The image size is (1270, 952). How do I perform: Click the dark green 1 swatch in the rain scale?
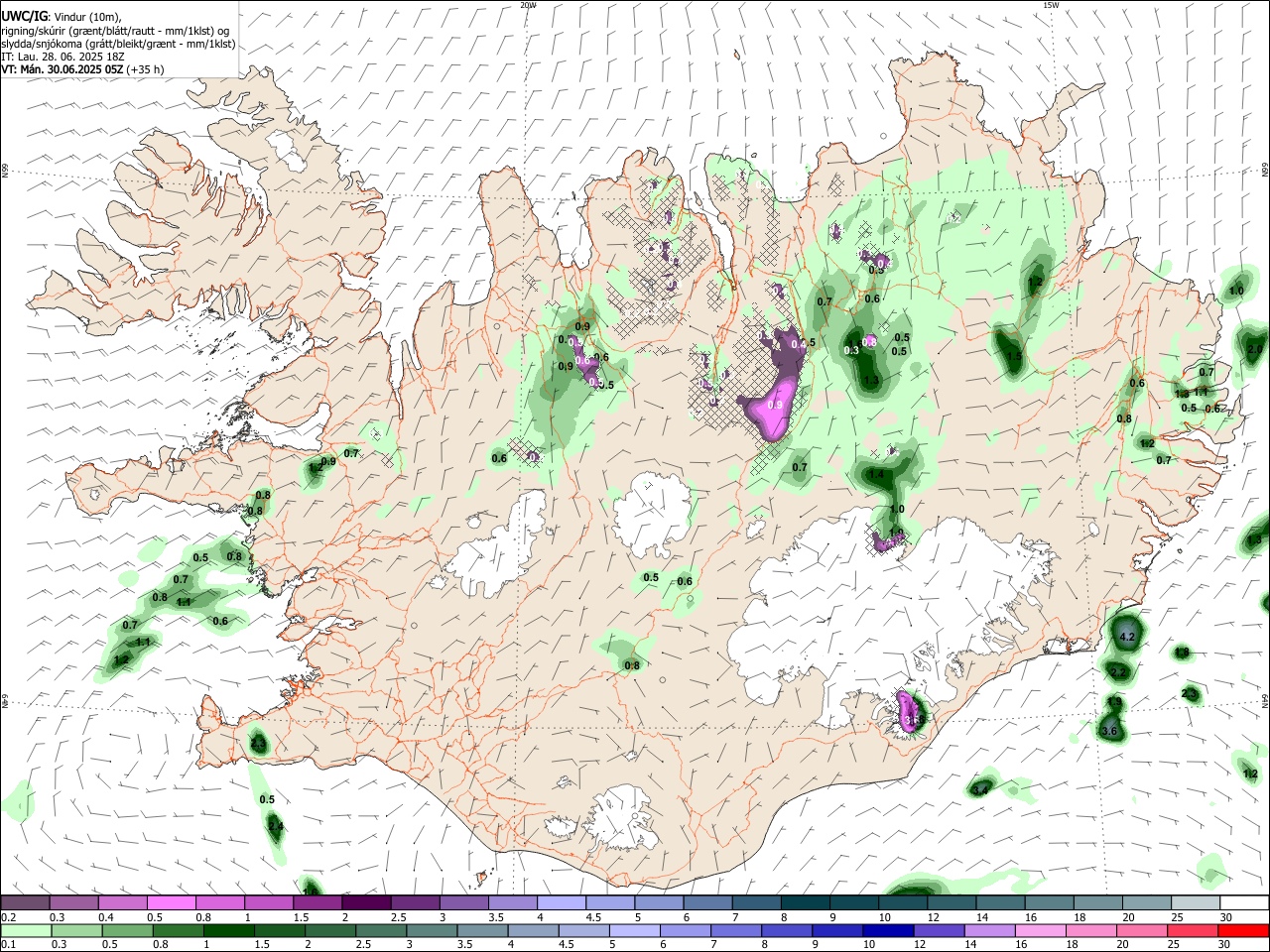tap(229, 930)
